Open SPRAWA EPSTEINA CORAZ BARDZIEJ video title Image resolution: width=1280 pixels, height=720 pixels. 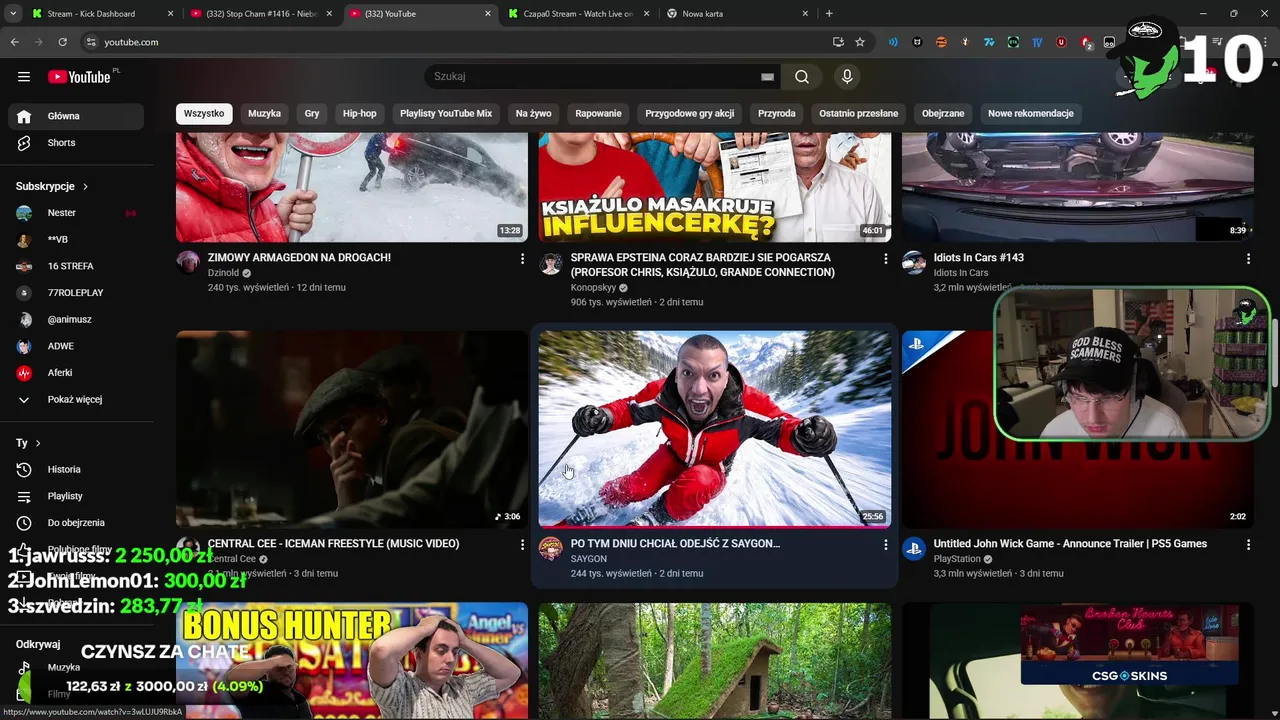point(703,265)
